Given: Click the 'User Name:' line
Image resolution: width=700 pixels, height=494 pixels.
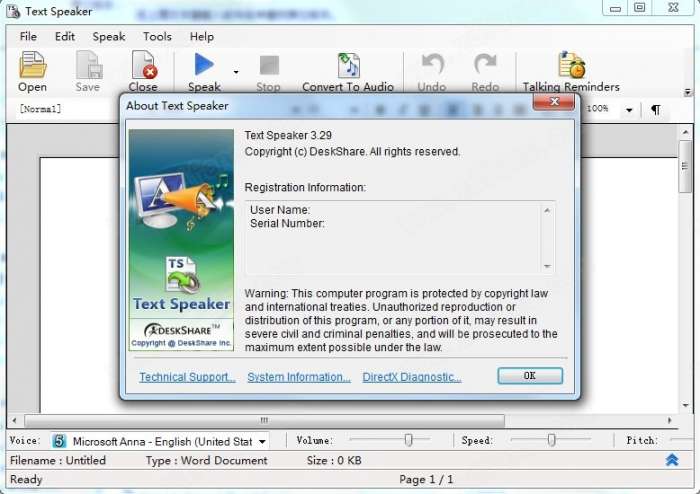Looking at the screenshot, I should click(x=280, y=210).
